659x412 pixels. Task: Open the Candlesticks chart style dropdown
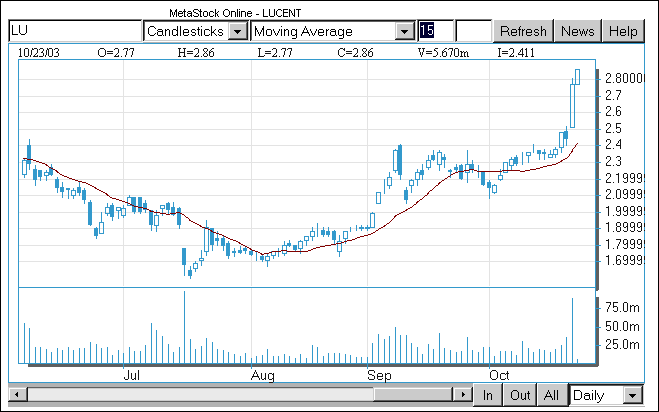click(237, 32)
